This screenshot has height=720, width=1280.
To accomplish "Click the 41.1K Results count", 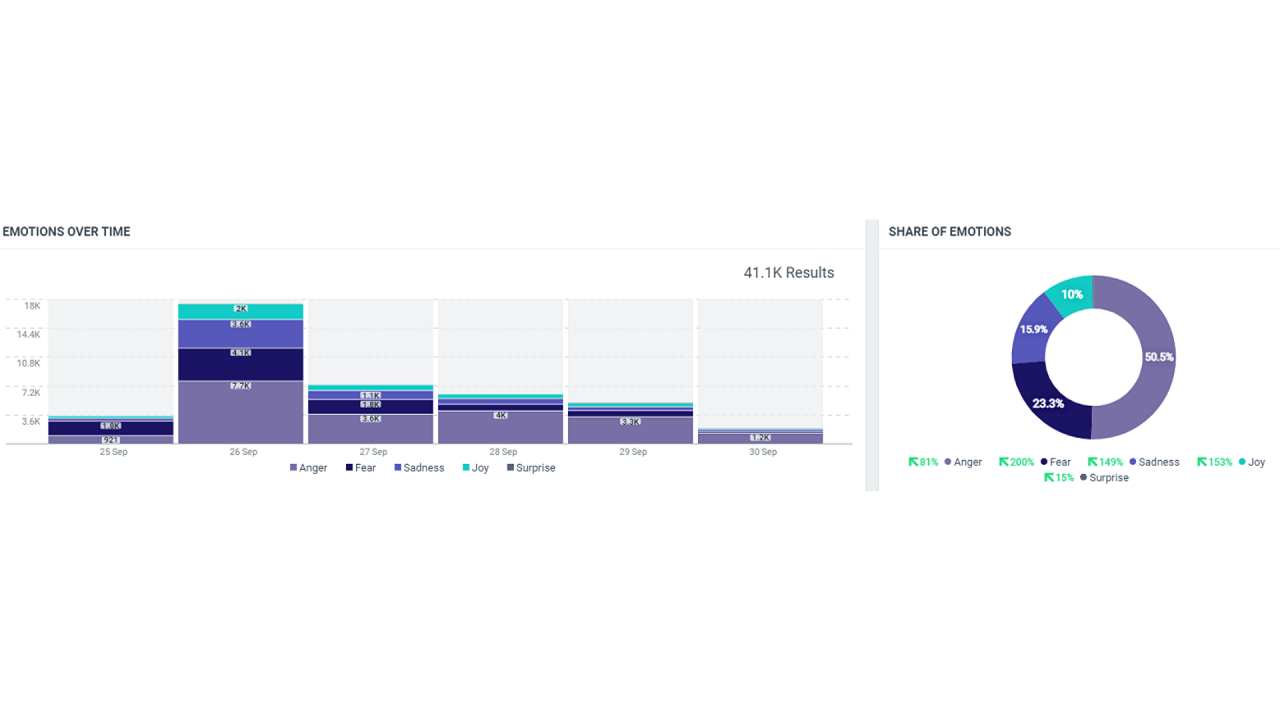I will [x=788, y=273].
